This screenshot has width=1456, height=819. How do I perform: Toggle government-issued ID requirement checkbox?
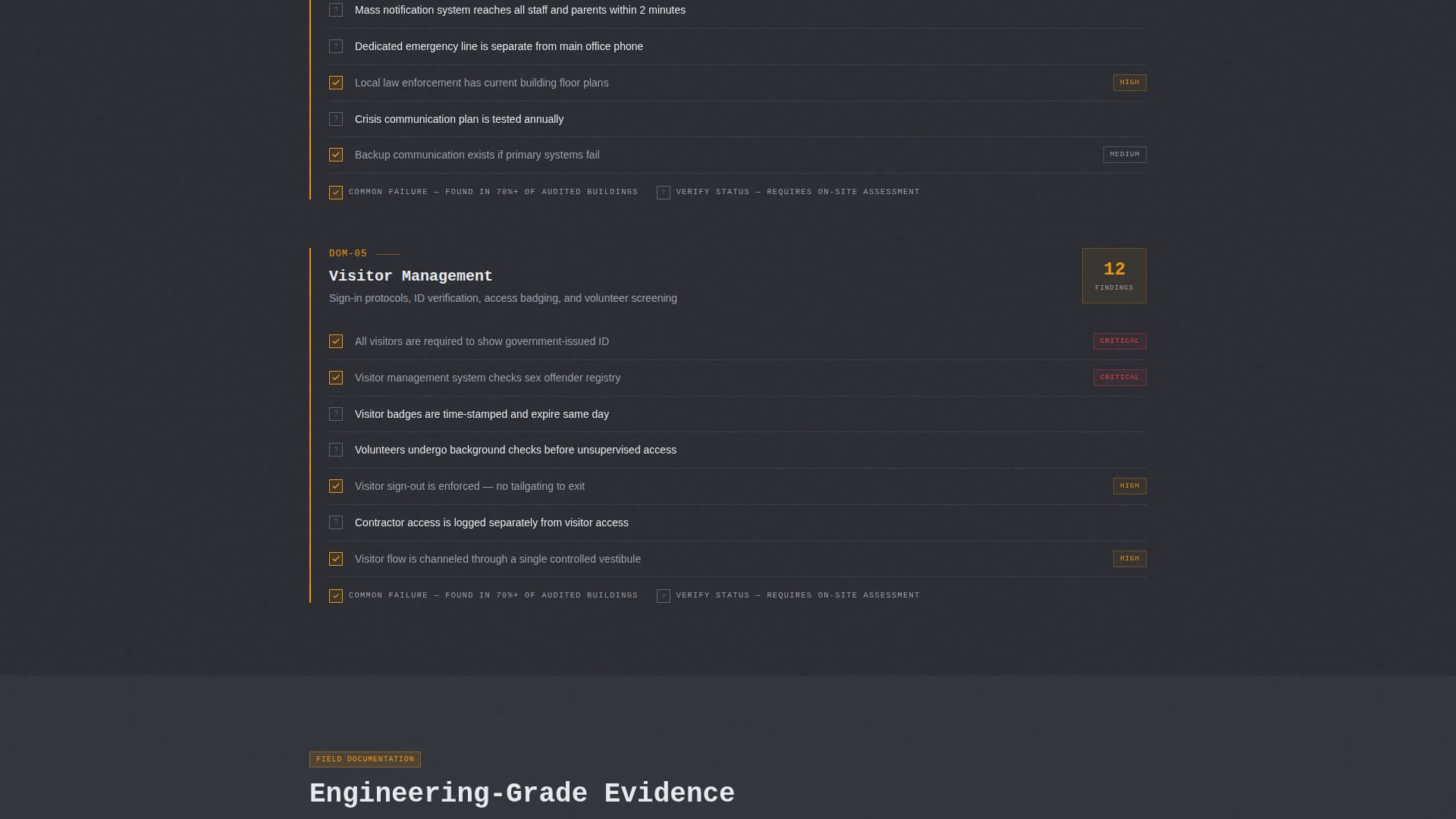336,341
